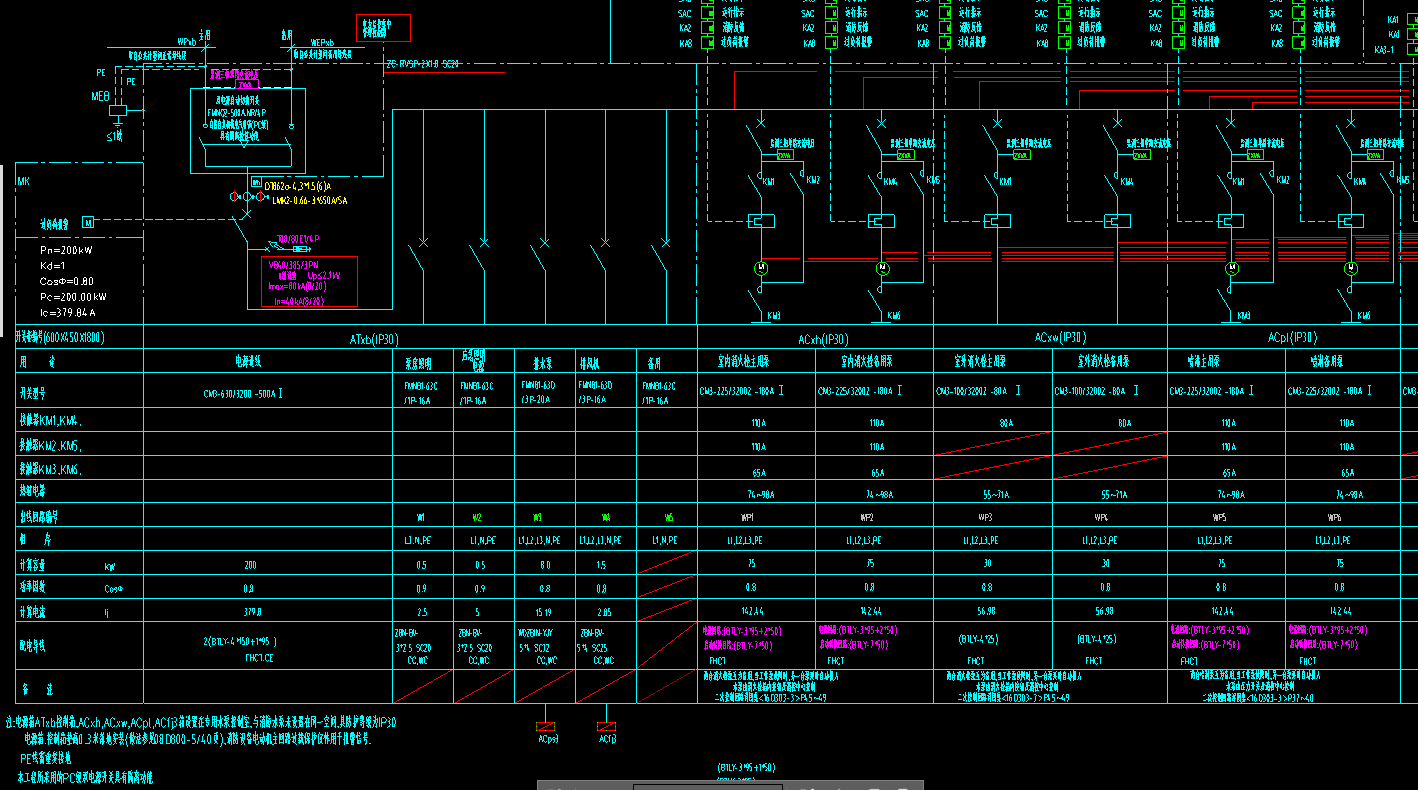Viewport: 1418px width, 790px height.
Task: Select the CM3-630/3200 -500A switch model cell
Action: point(243,393)
